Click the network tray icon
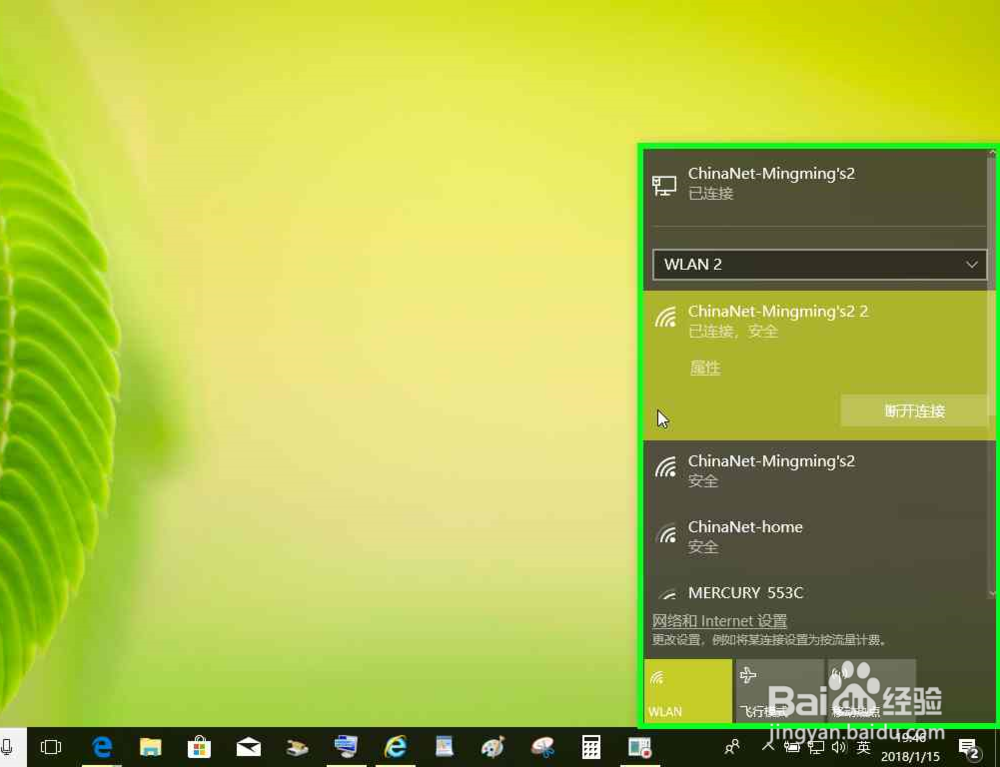Image resolution: width=1000 pixels, height=767 pixels. click(x=816, y=747)
